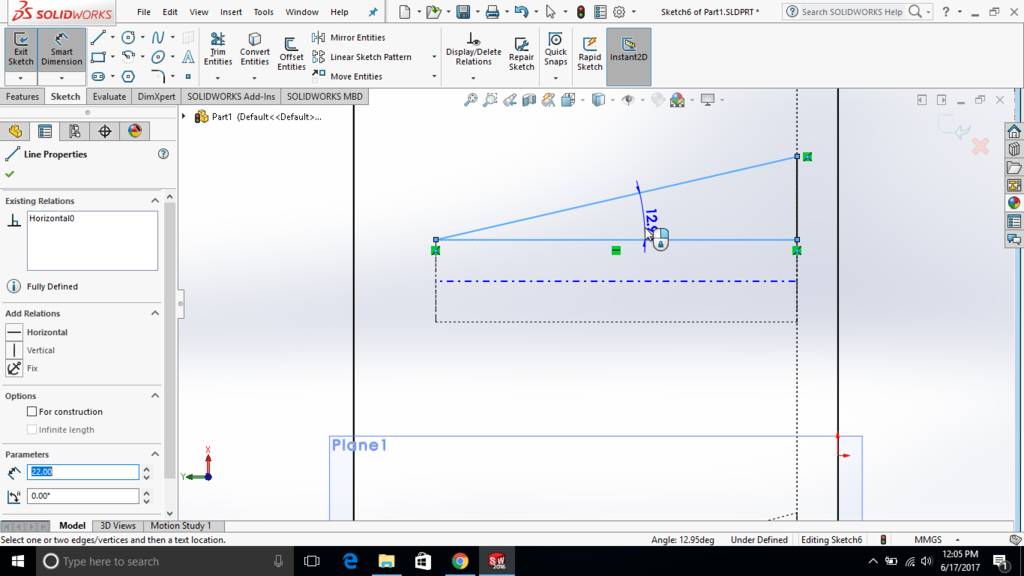Open the DimXpertManager tab
Image resolution: width=1024 pixels, height=576 pixels.
click(104, 131)
